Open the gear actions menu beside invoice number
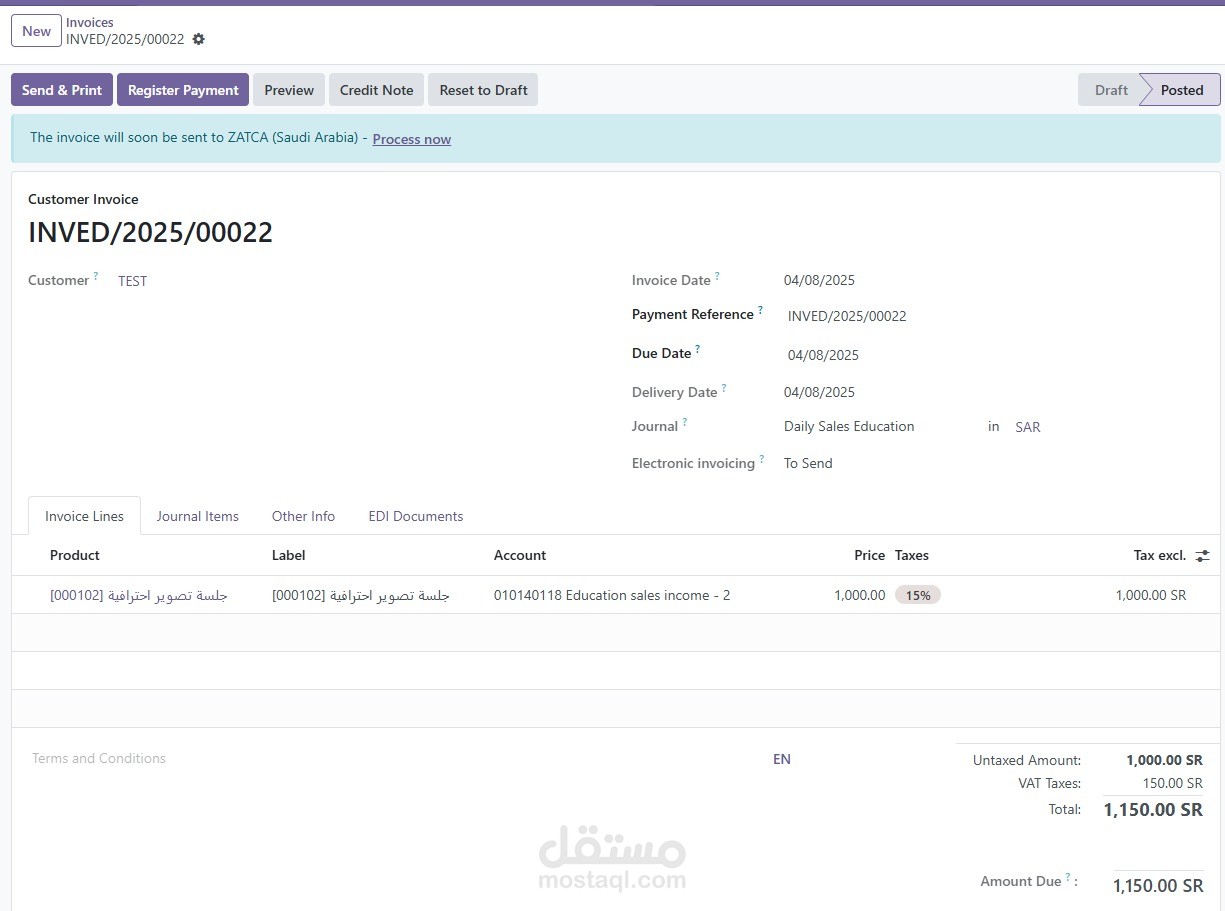This screenshot has height=911, width=1225. (198, 39)
